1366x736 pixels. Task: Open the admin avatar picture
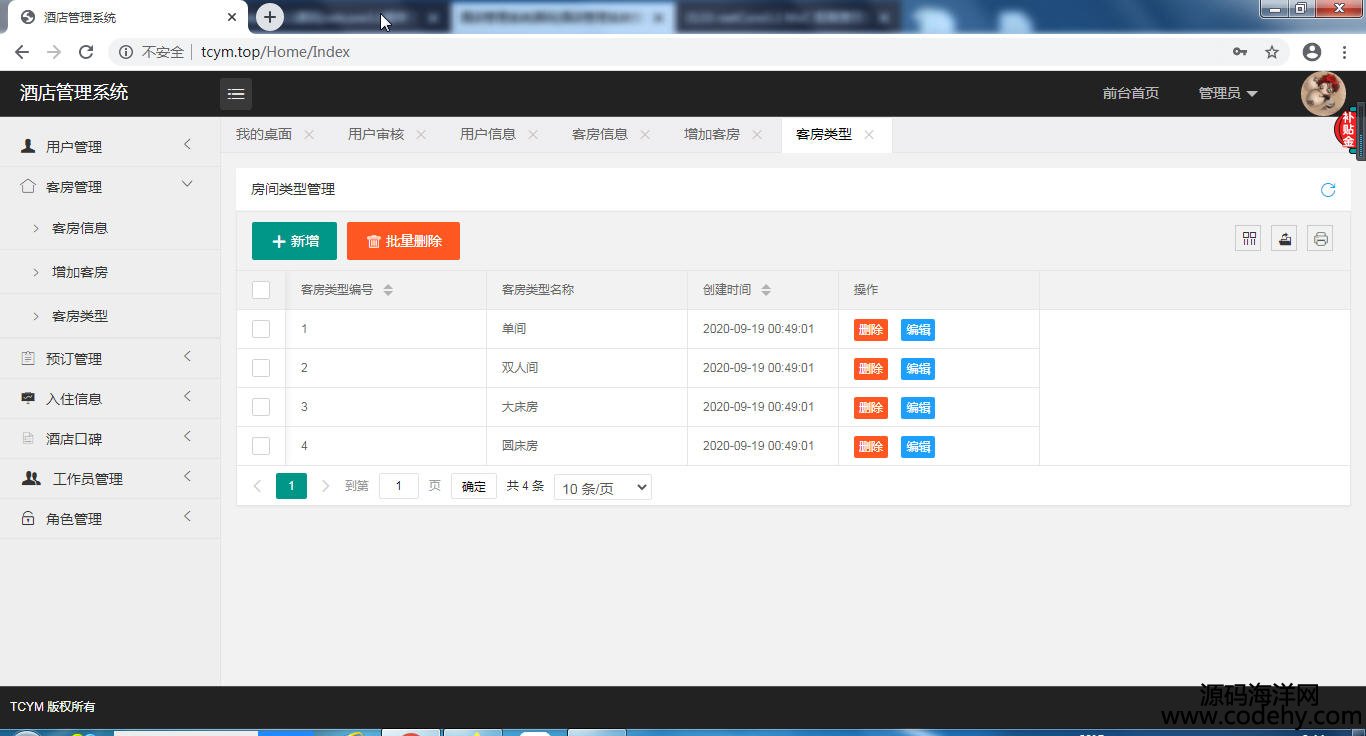[1322, 94]
